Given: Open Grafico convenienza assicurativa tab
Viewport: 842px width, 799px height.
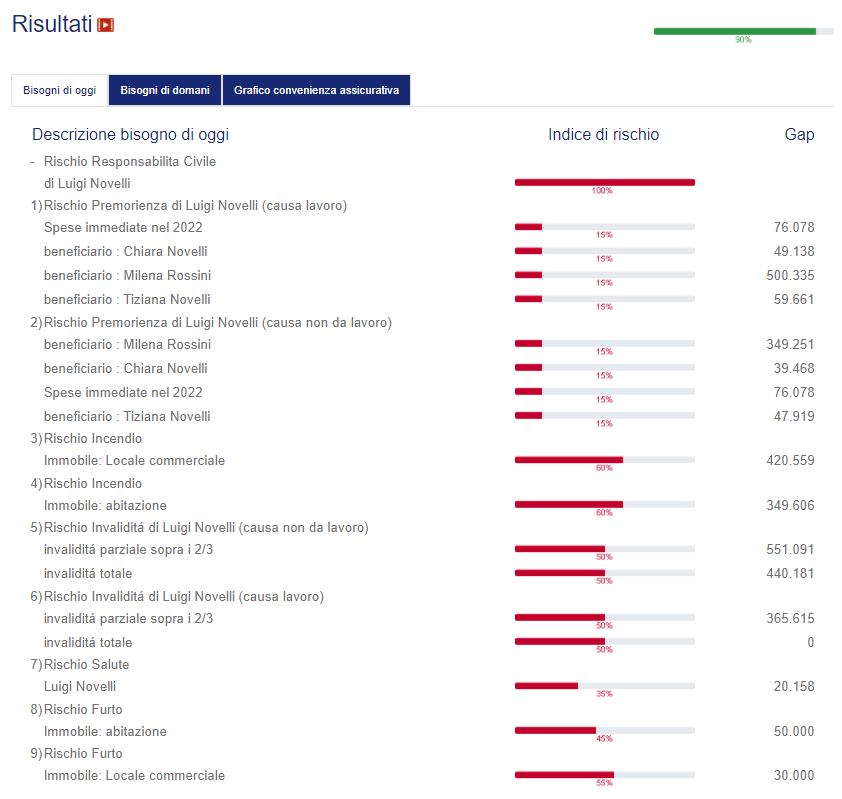Looking at the screenshot, I should coord(316,90).
